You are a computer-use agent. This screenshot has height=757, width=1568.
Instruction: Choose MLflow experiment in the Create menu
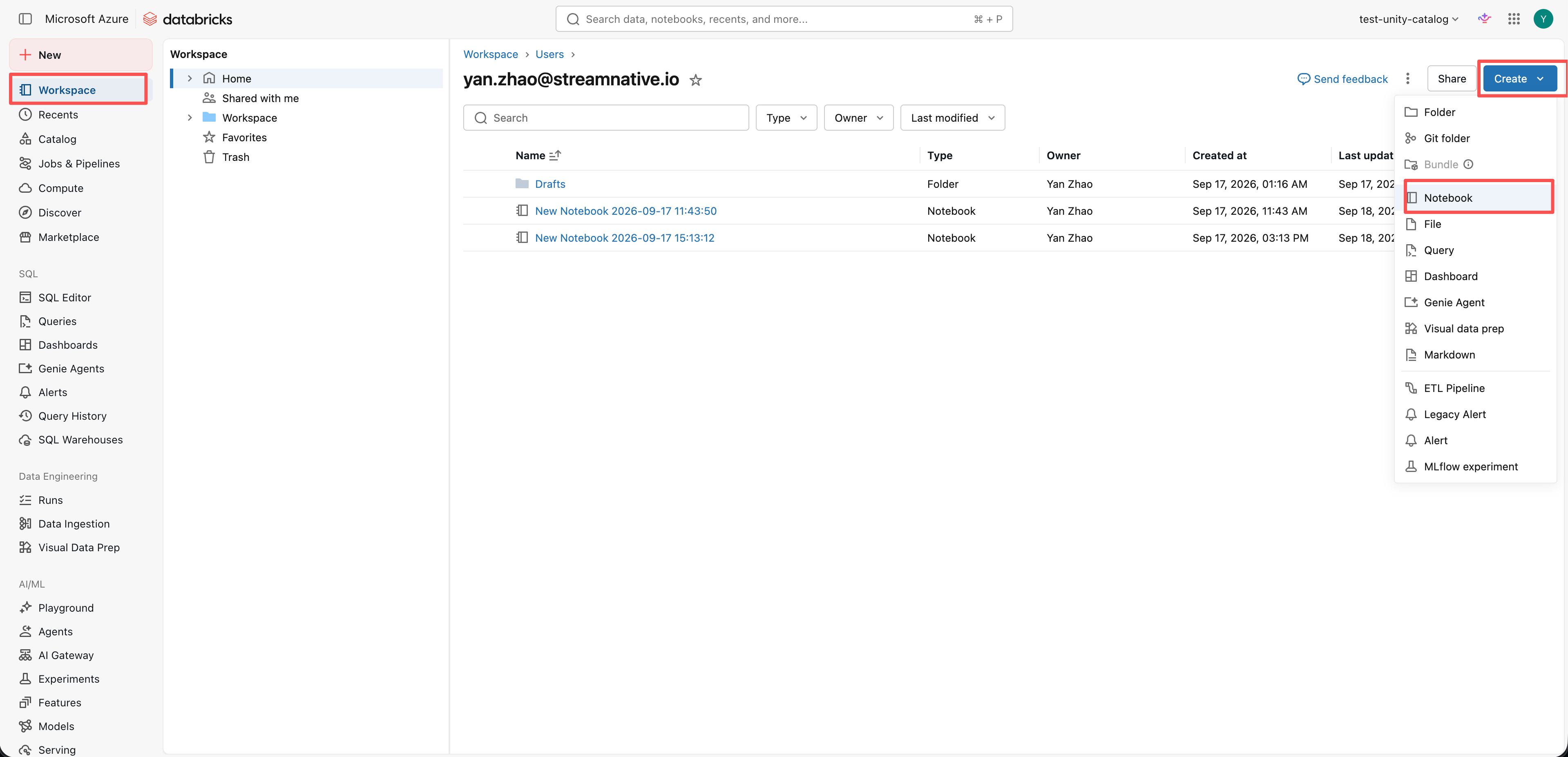pos(1476,467)
